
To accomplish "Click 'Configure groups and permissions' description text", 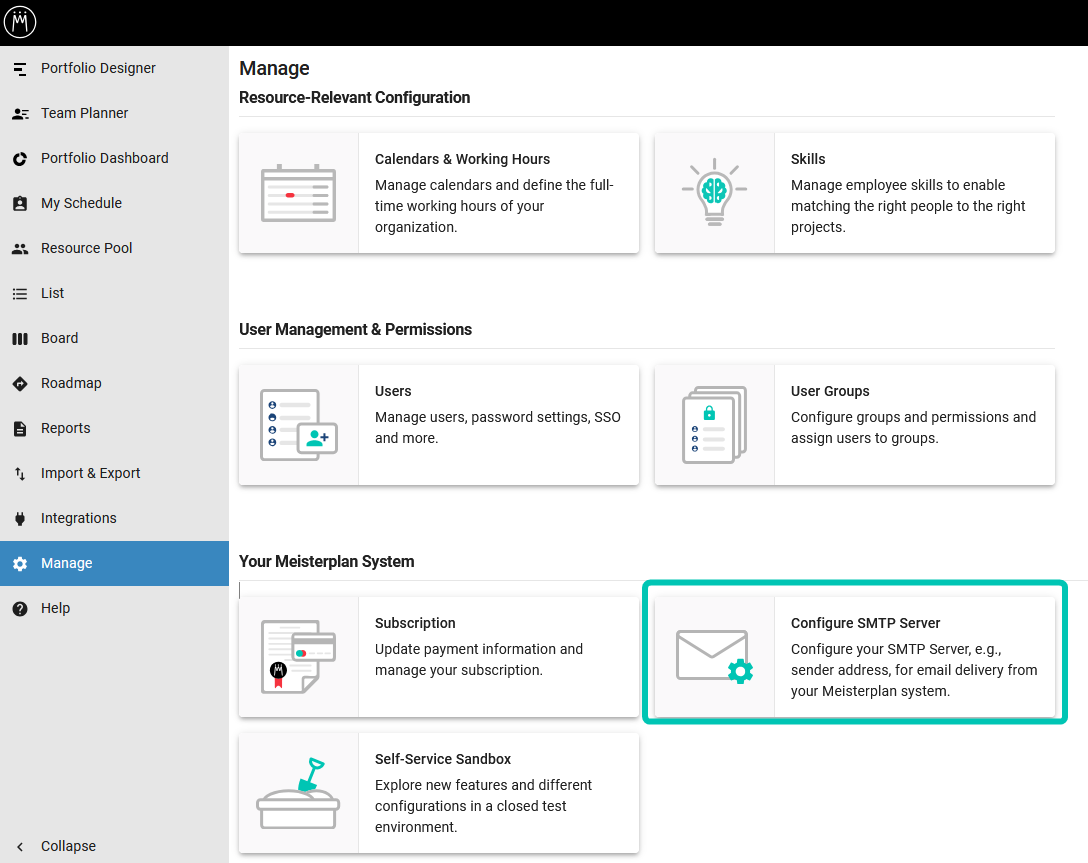I will pyautogui.click(x=913, y=427).
